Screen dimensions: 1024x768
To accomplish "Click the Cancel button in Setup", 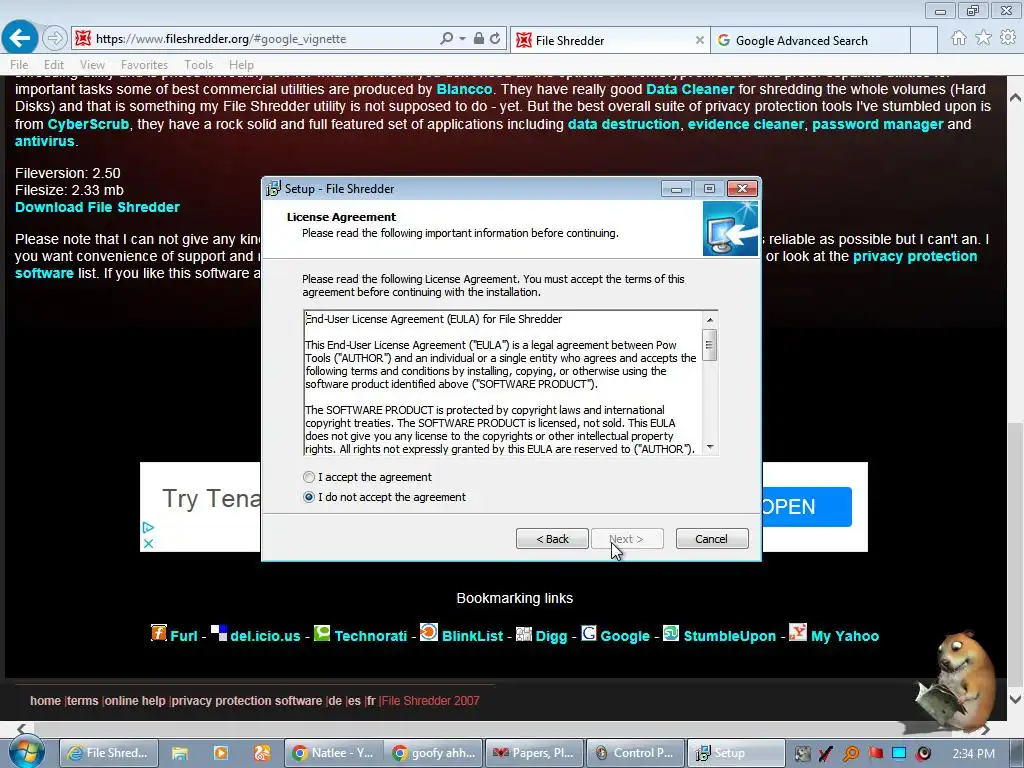I will tap(711, 539).
